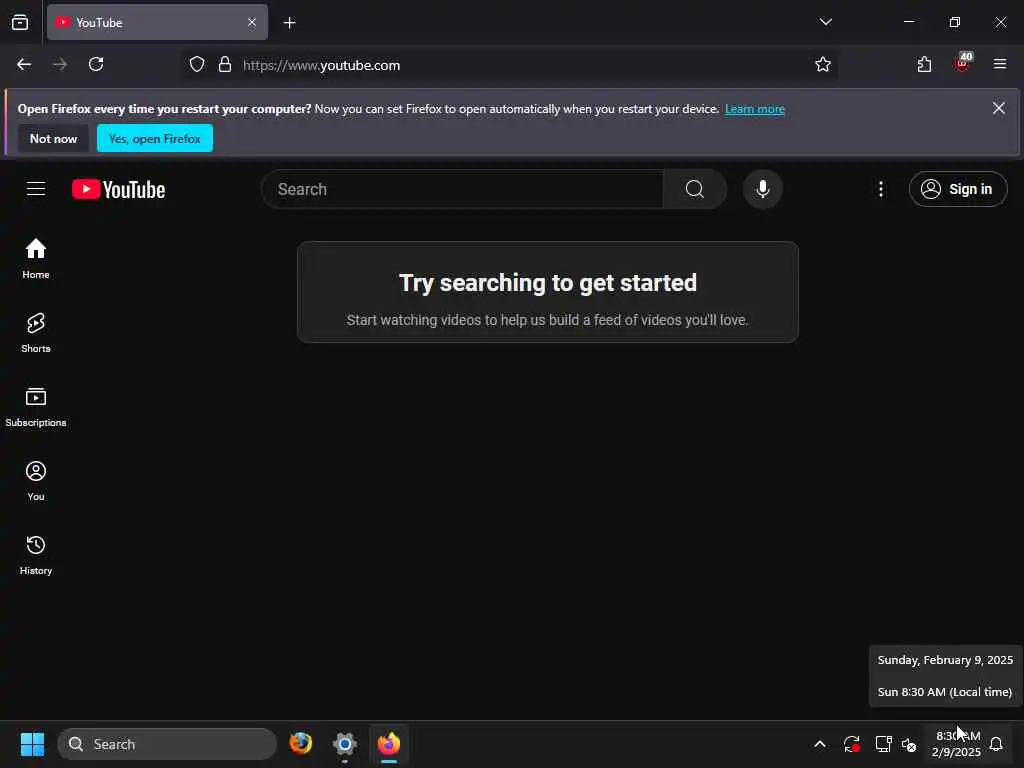Bookmark this page with the star
This screenshot has height=768, width=1024.
coord(823,65)
